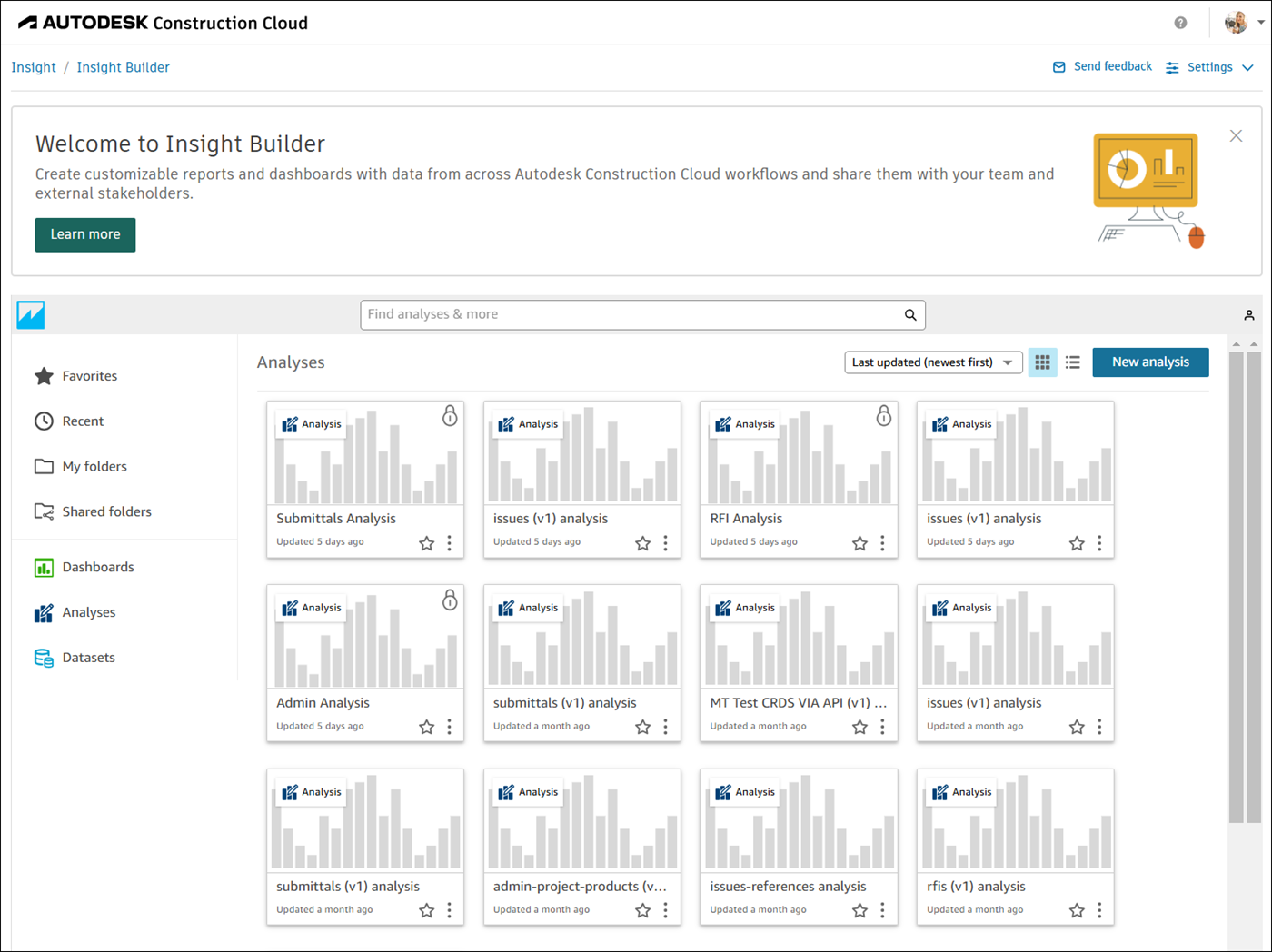Open Dashboards in the sidebar
This screenshot has height=952, width=1272.
(x=97, y=567)
